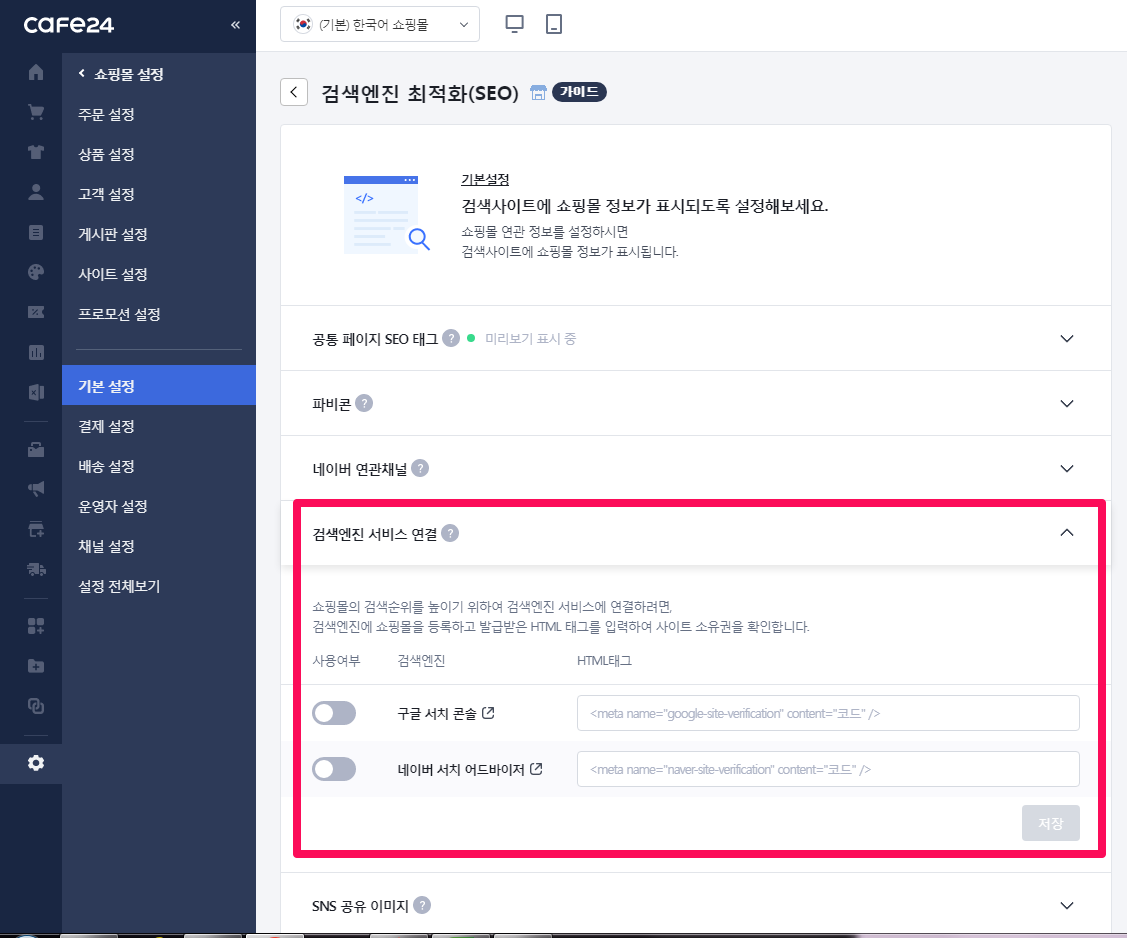Open 배송 설정 menu item
Viewport: 1127px width, 938px height.
tap(106, 466)
